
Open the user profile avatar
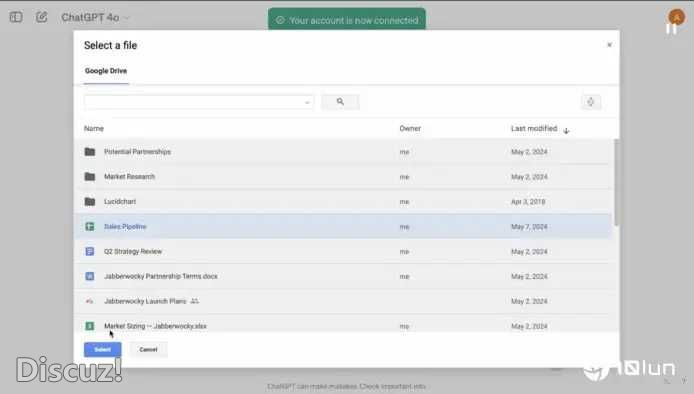coord(676,17)
